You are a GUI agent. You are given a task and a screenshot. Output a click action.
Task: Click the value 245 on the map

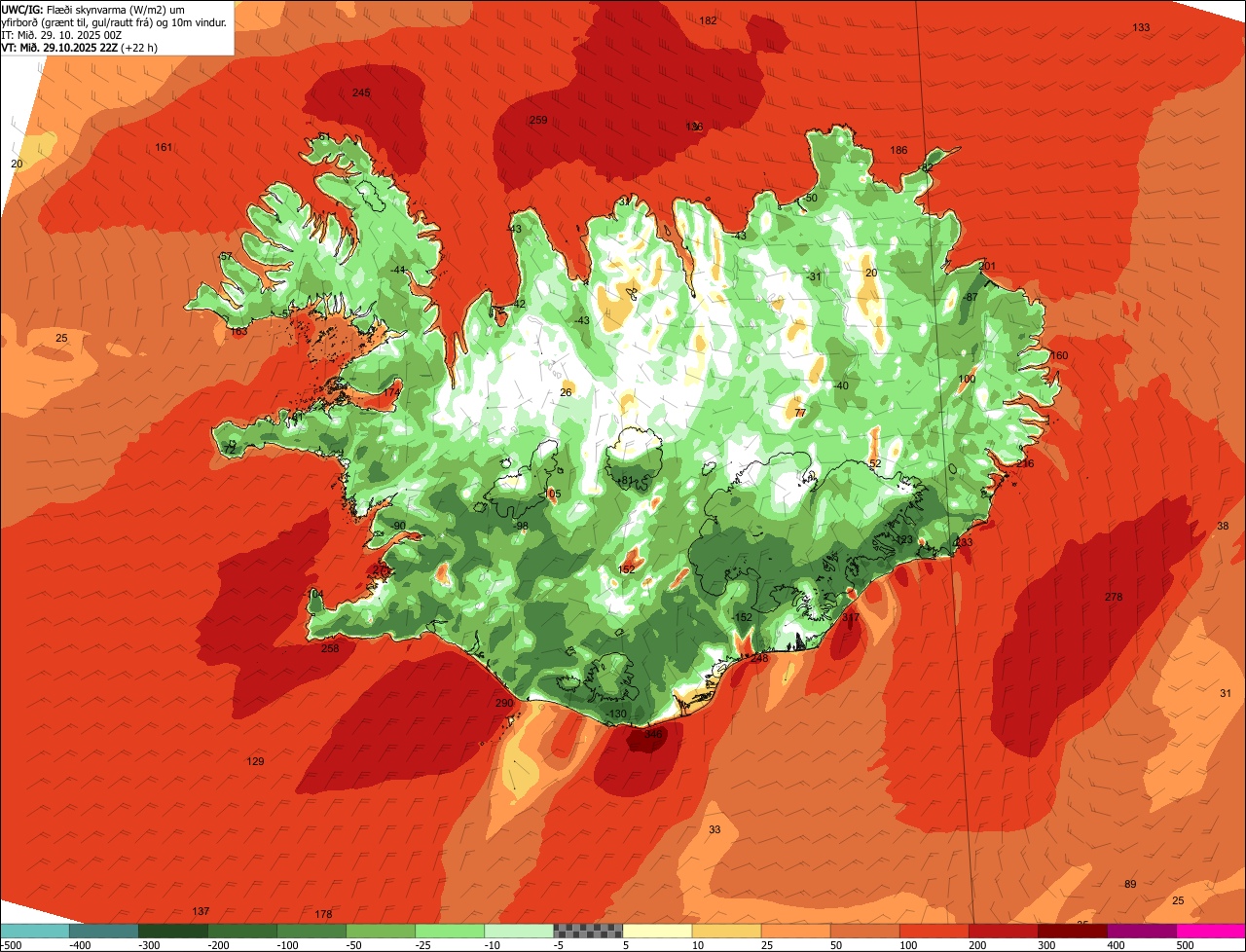pos(361,92)
